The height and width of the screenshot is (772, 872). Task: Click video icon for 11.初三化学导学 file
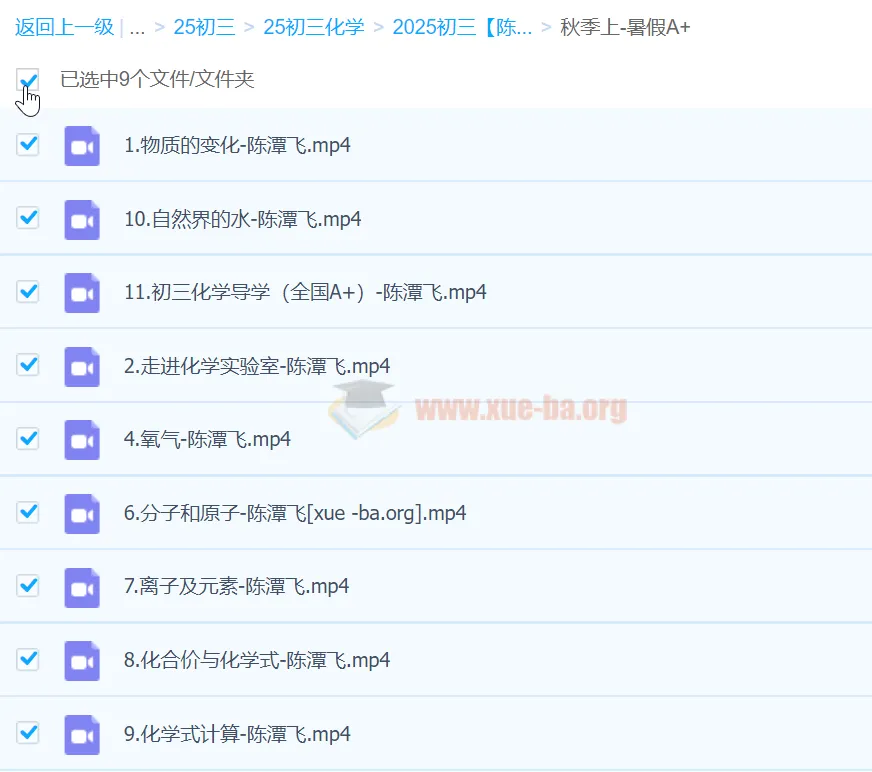tap(82, 293)
